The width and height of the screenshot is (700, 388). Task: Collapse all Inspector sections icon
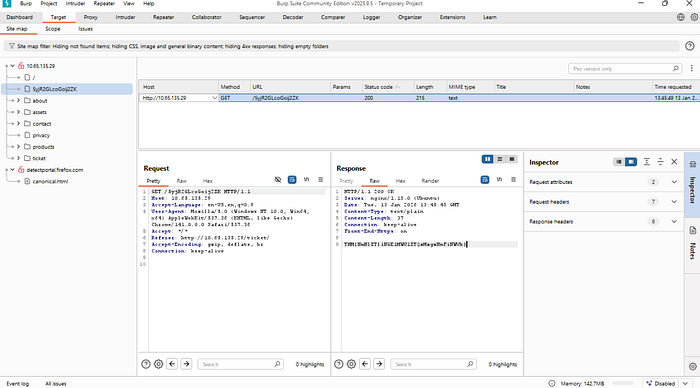[x=660, y=162]
